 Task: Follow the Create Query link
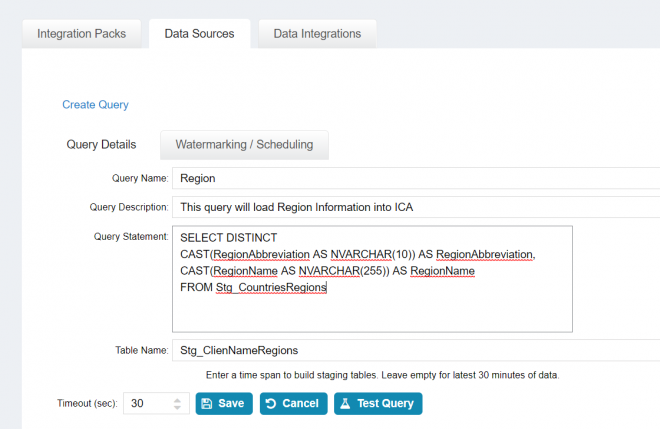[x=95, y=104]
